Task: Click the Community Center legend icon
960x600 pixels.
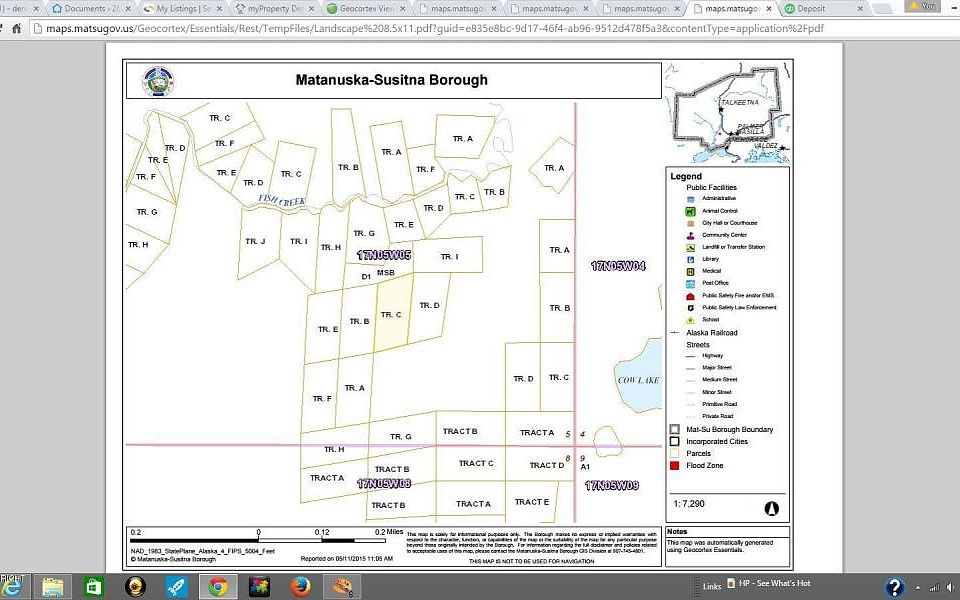Action: point(690,235)
